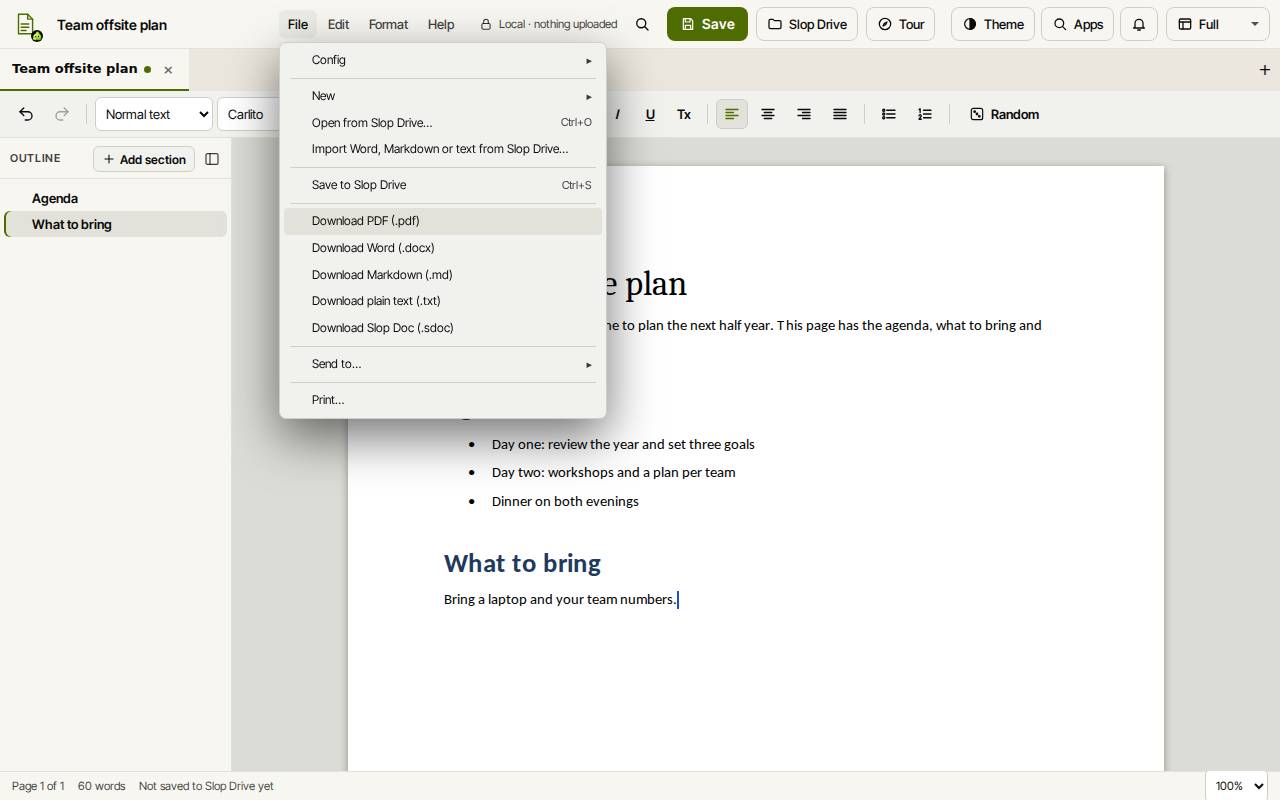Screen dimensions: 1280x800
Task: Insert a bulleted list
Action: [x=888, y=114]
